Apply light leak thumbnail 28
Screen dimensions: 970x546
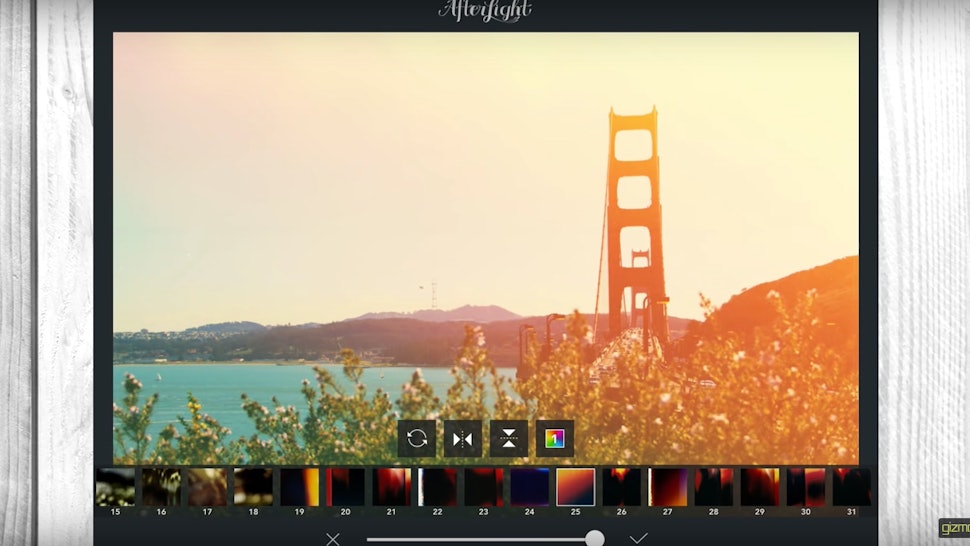tap(714, 487)
